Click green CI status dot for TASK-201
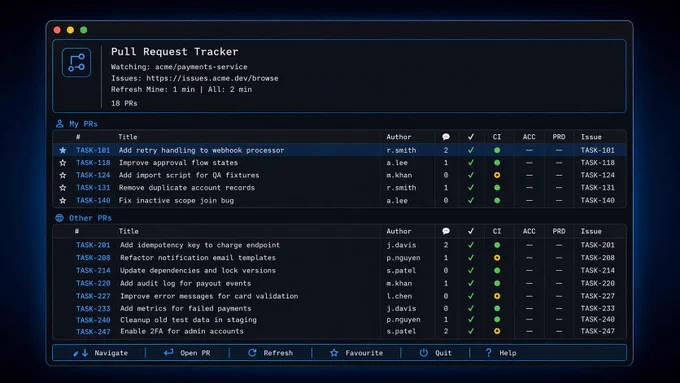The width and height of the screenshot is (680, 383). pos(497,245)
